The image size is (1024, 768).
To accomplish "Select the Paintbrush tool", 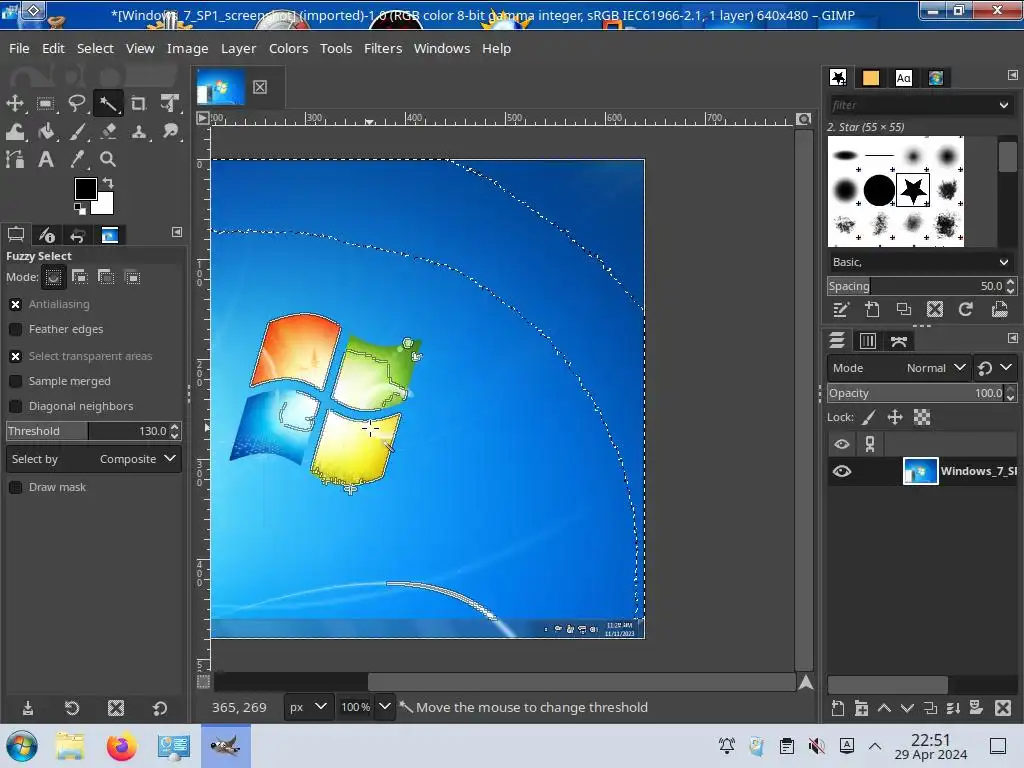I will [76, 132].
